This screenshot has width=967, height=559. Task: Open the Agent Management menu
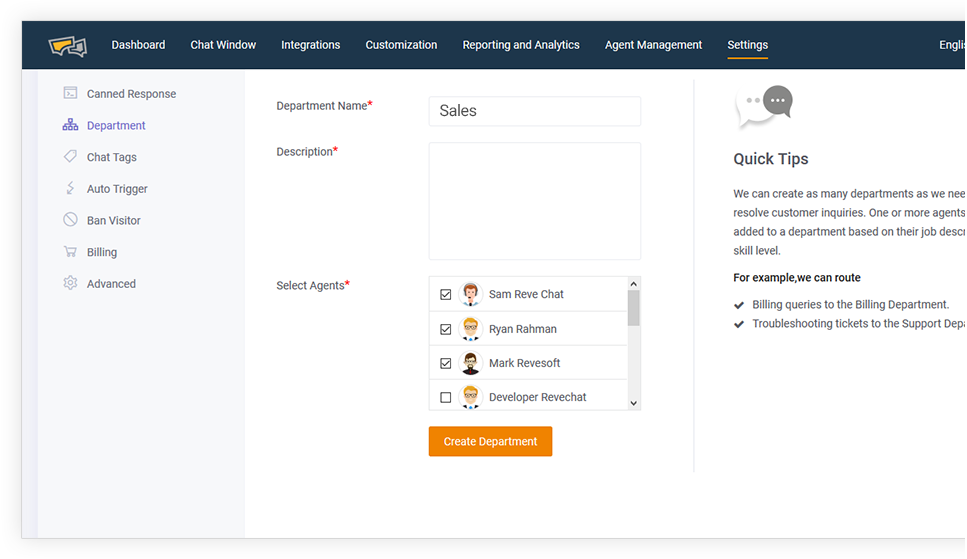653,45
